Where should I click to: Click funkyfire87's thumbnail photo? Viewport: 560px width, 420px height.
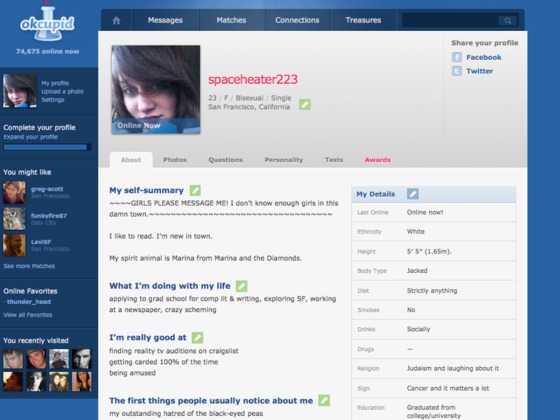(x=14, y=219)
